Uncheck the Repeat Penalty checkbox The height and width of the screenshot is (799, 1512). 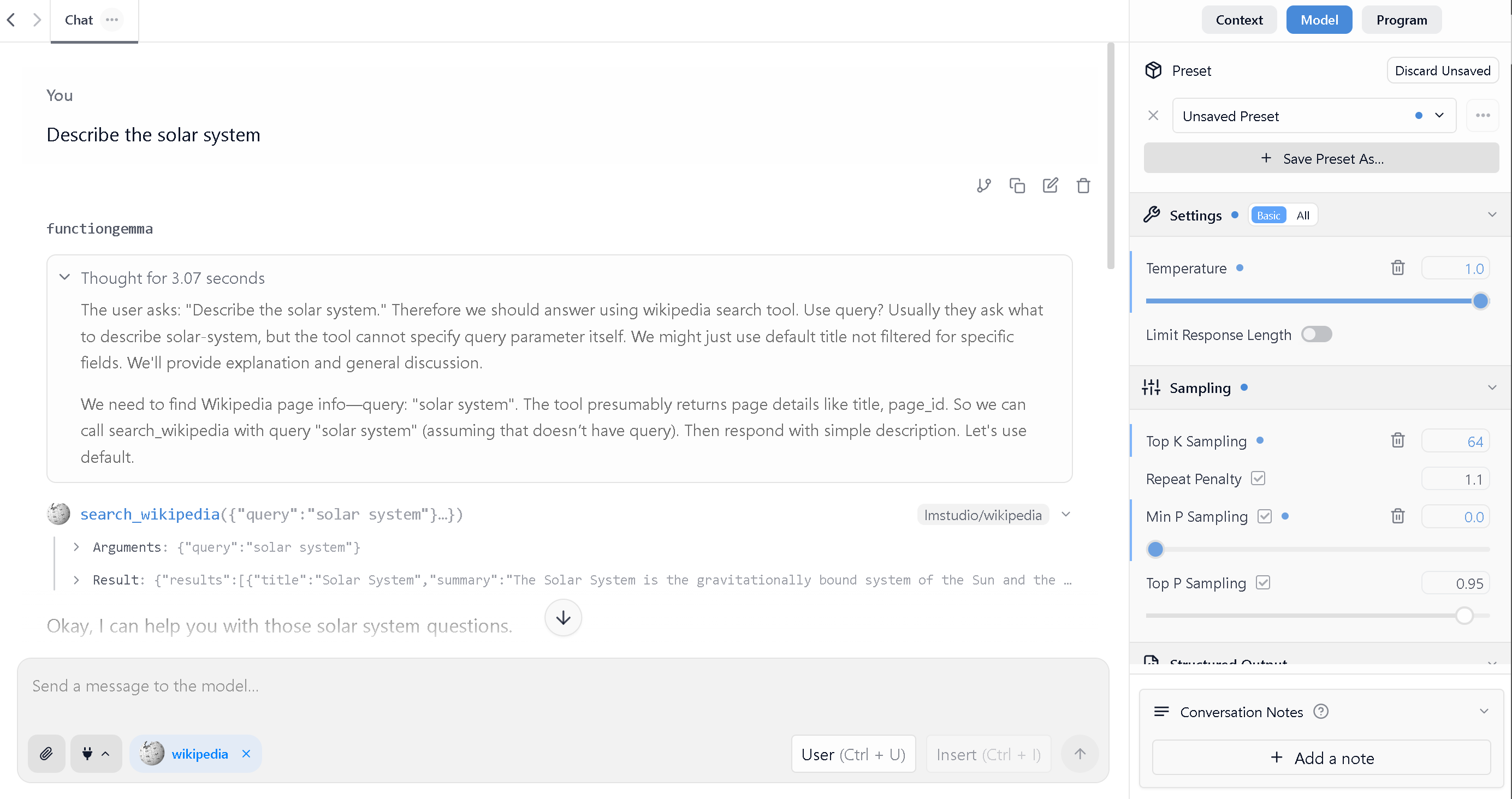(x=1258, y=478)
